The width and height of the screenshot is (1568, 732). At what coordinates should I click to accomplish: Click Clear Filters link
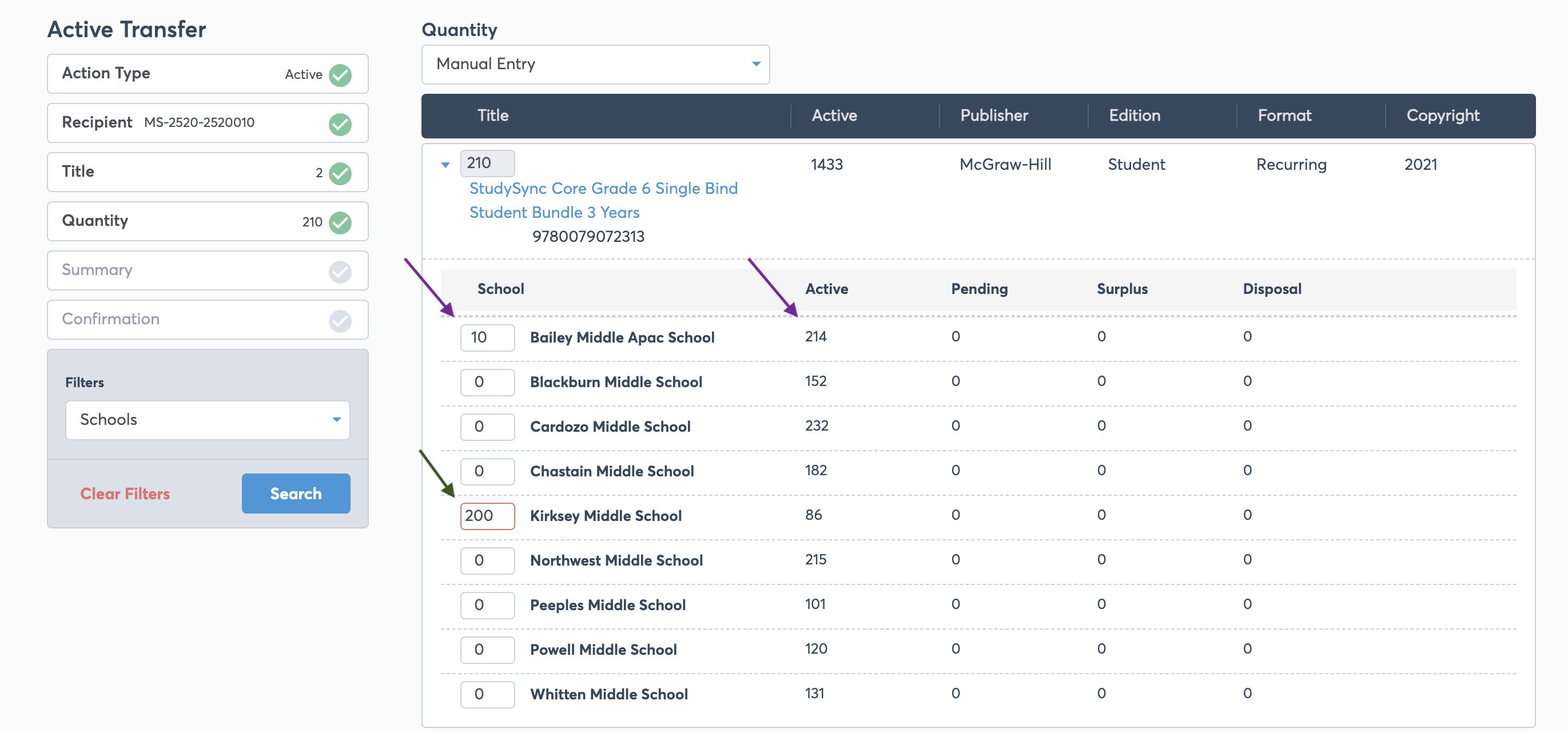pos(125,494)
